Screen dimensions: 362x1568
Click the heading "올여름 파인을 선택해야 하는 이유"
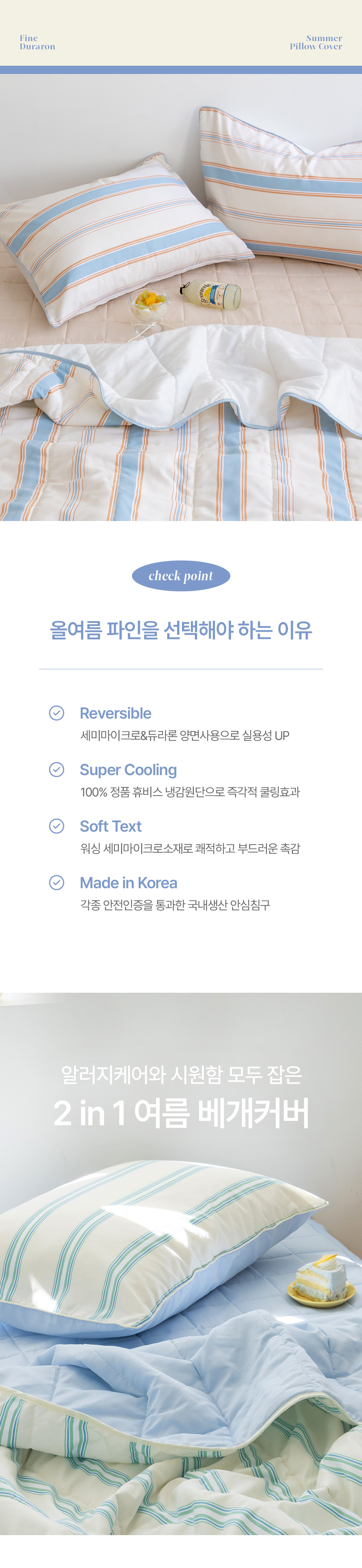coord(181,630)
